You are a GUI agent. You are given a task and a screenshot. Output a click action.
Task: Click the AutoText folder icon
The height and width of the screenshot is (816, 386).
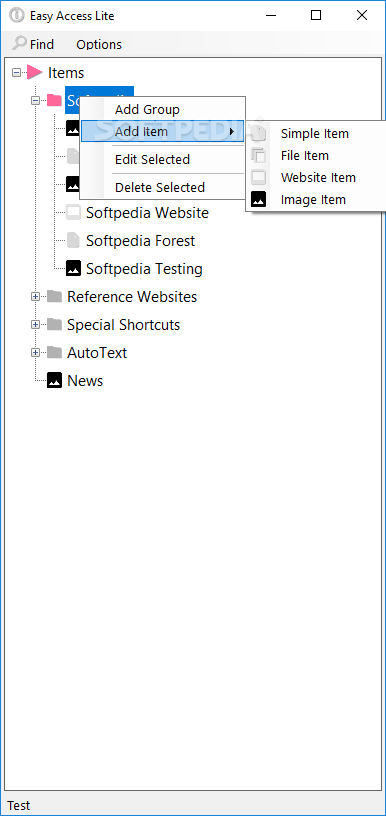[x=54, y=353]
